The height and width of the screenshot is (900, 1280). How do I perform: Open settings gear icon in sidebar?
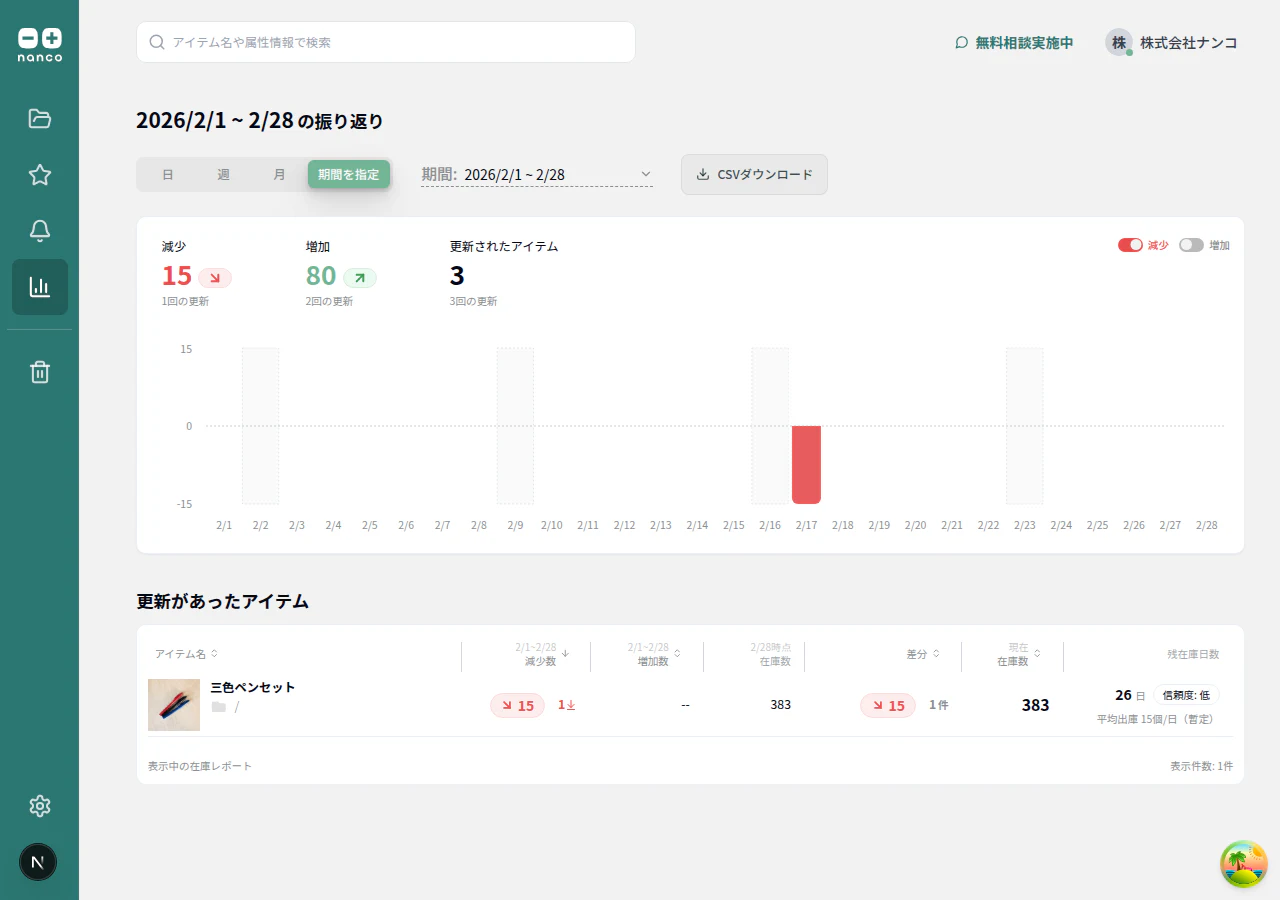pos(40,806)
